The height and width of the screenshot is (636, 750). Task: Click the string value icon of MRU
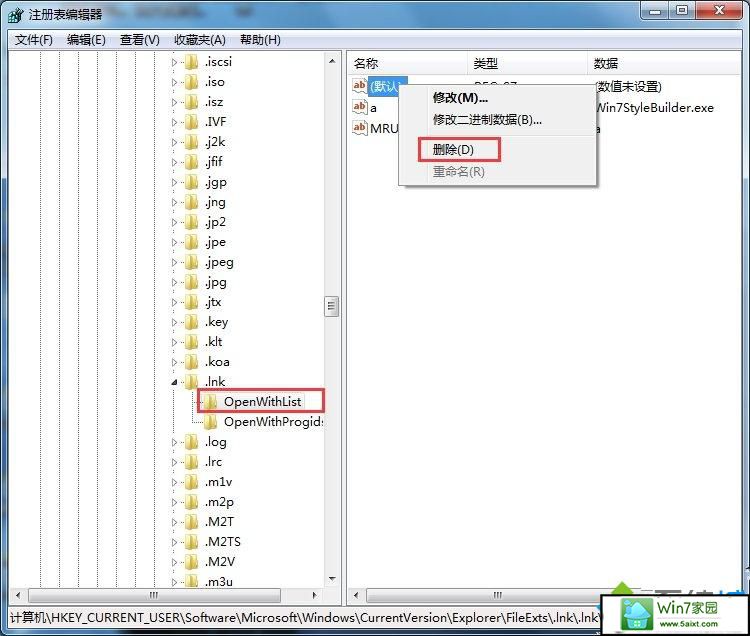pos(360,128)
